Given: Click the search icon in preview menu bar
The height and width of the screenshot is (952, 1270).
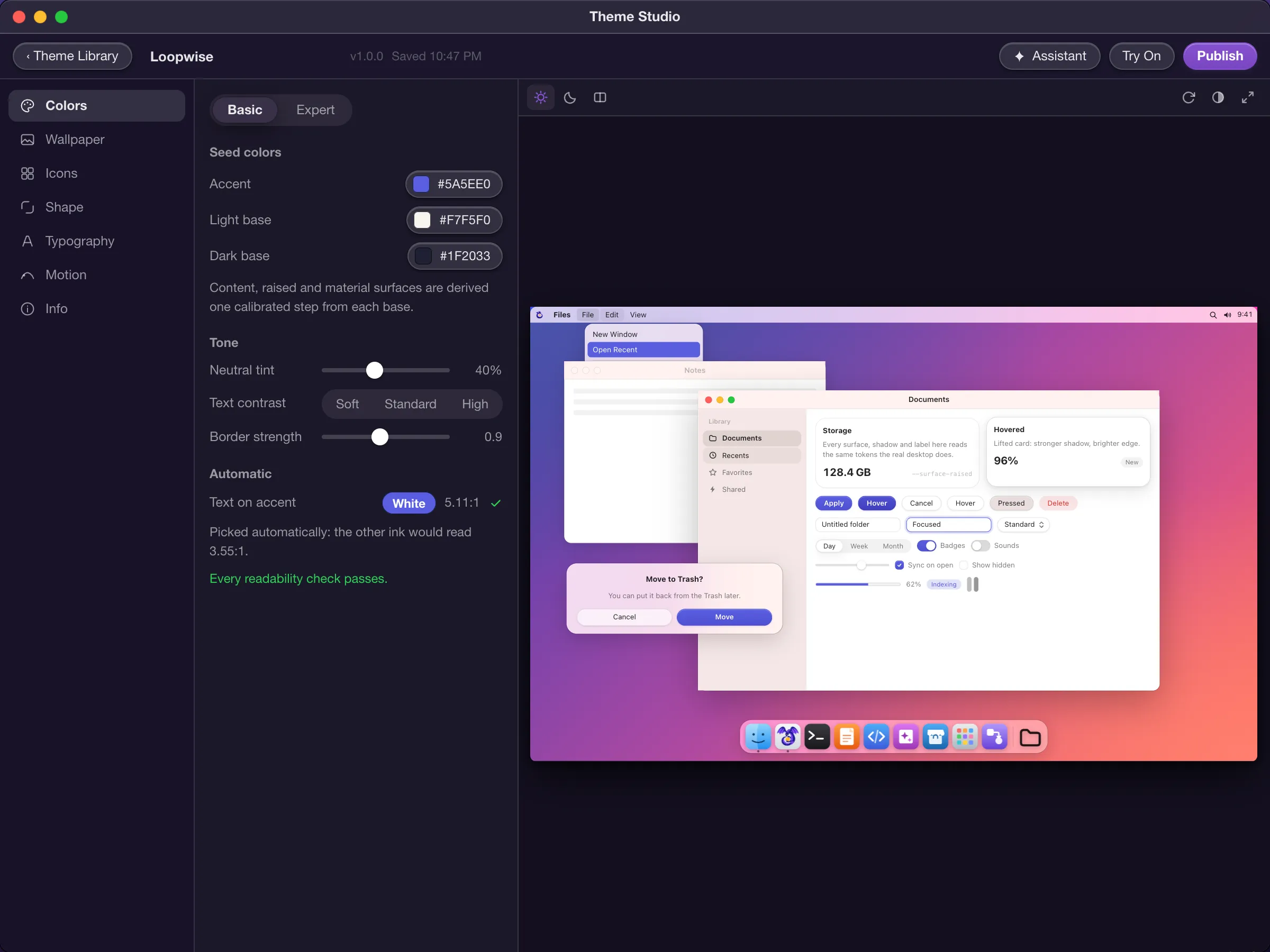Looking at the screenshot, I should point(1213,315).
